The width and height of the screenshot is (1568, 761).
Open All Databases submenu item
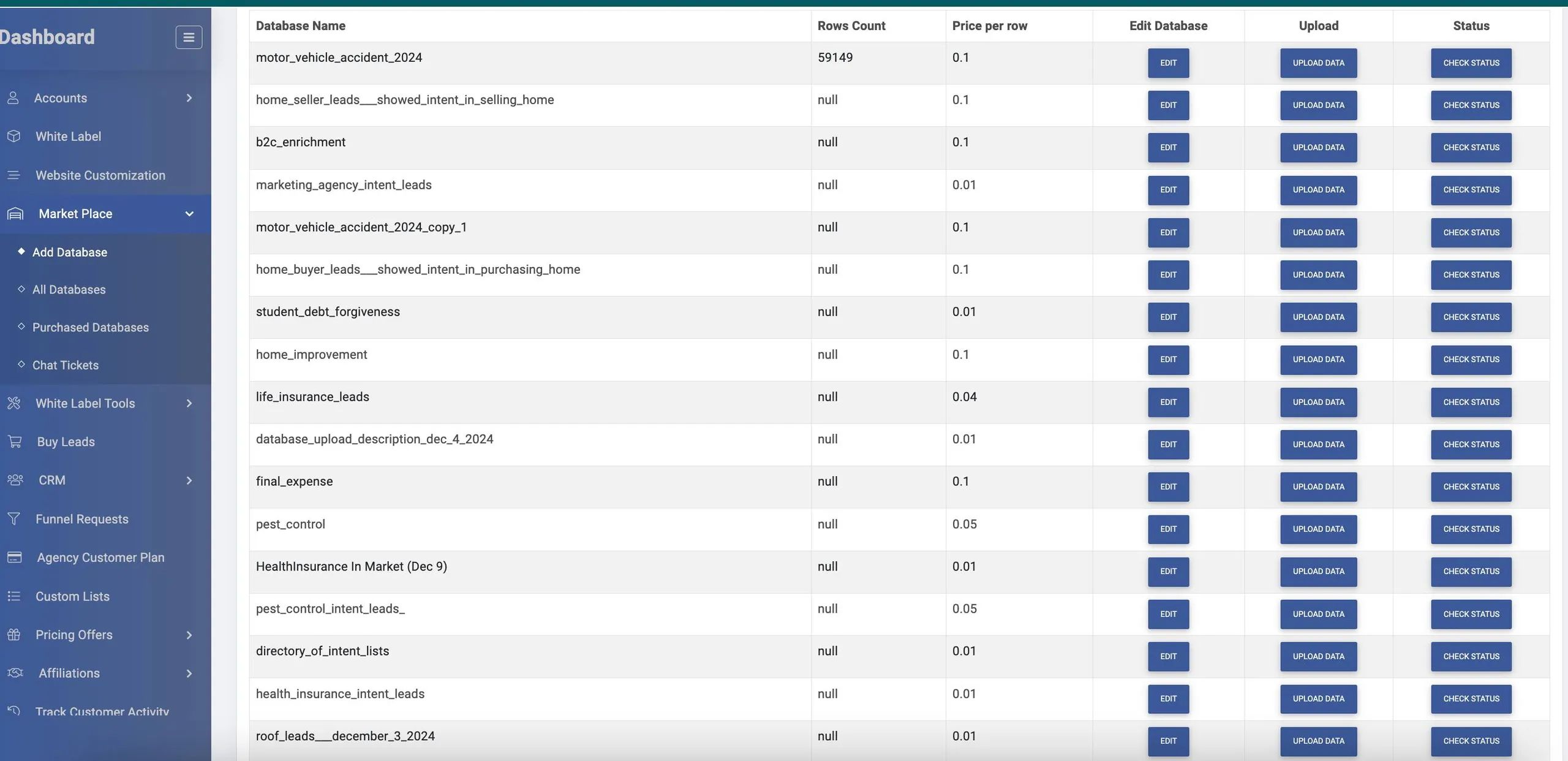coord(69,289)
